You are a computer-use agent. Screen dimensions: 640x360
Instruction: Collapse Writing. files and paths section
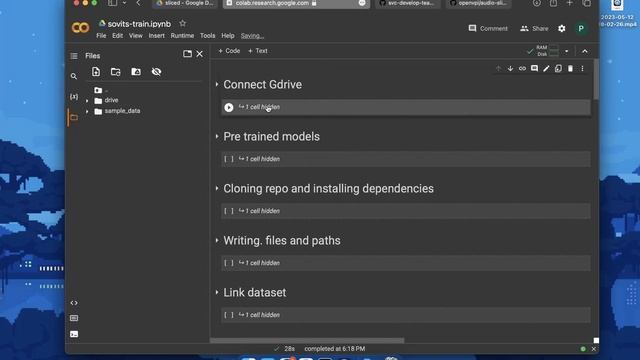point(217,240)
